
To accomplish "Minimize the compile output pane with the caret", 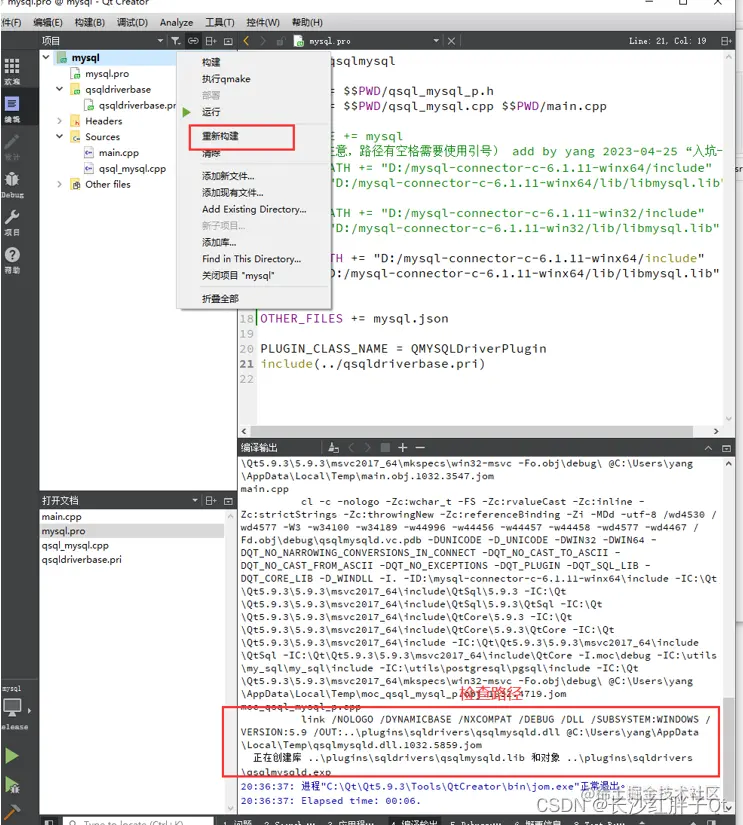I will click(x=708, y=448).
